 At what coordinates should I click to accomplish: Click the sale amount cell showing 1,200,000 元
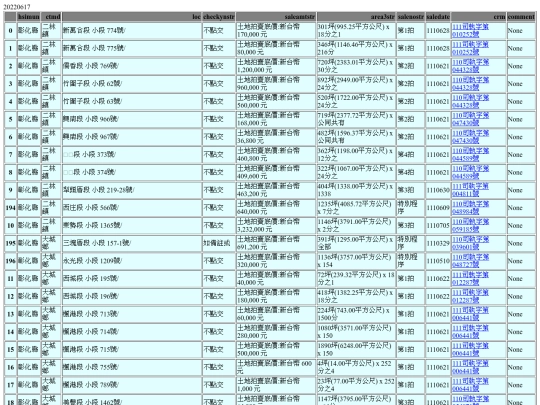(276, 66)
